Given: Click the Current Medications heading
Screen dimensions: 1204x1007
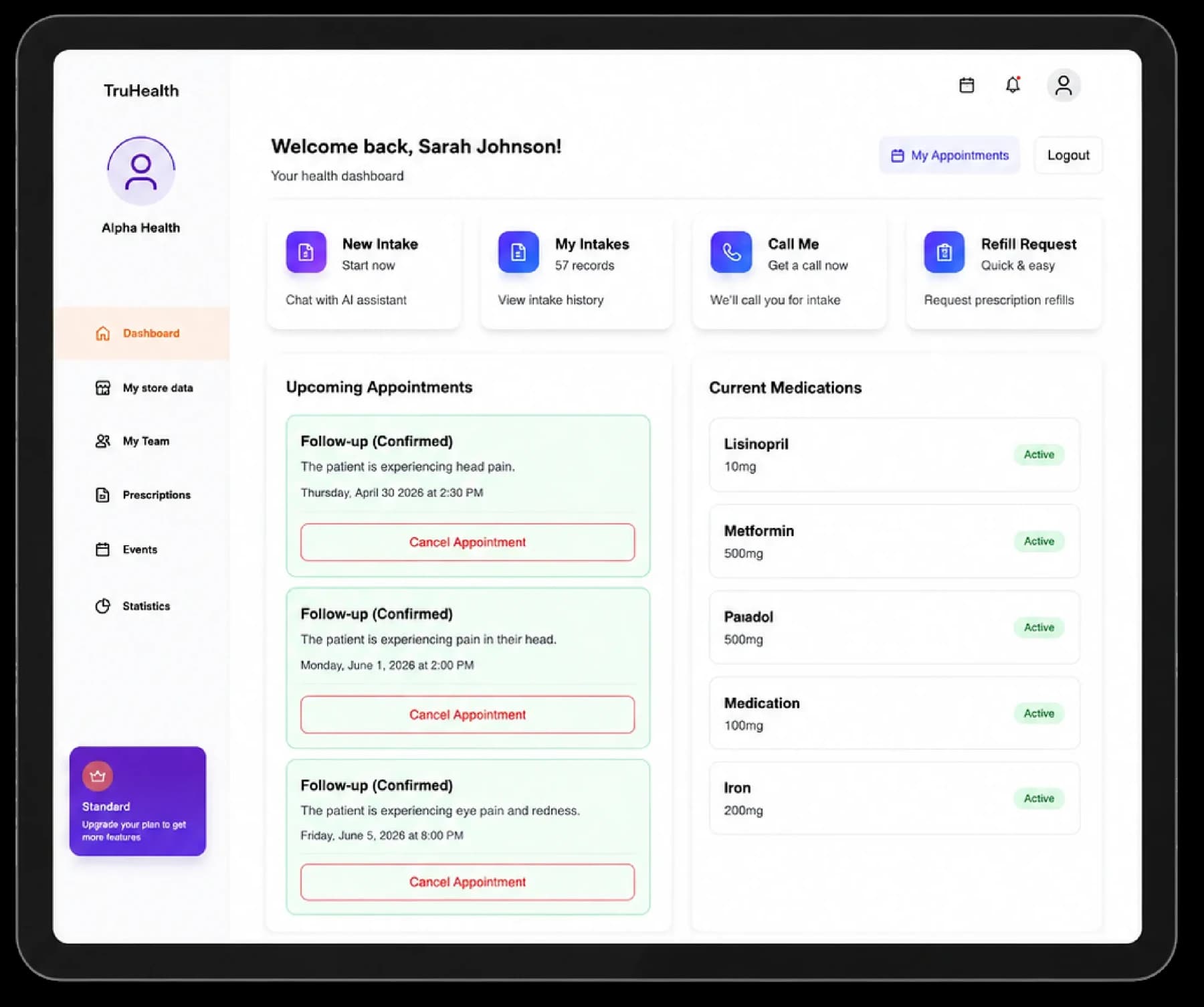Looking at the screenshot, I should (x=785, y=387).
